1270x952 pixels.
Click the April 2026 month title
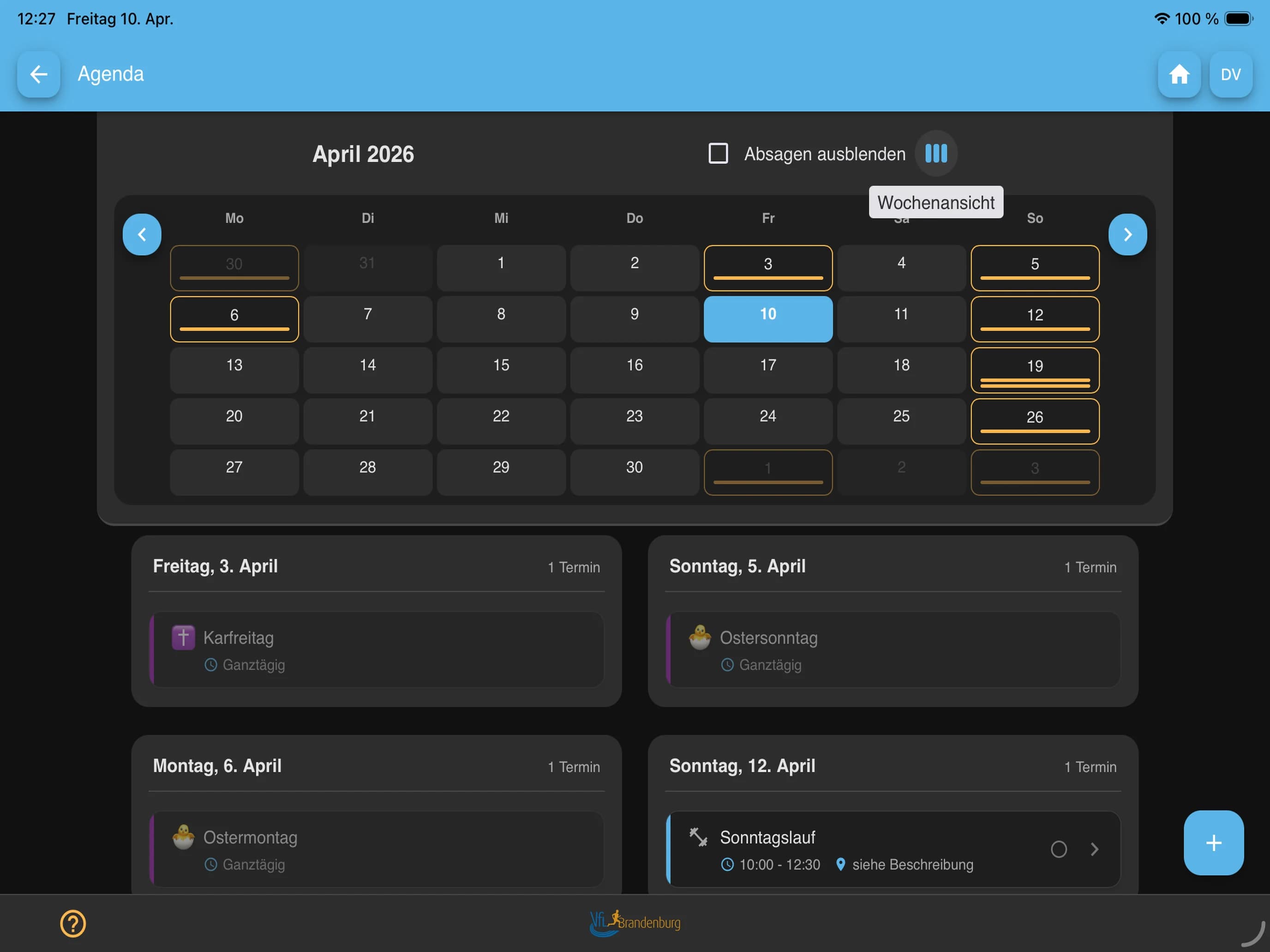(363, 154)
